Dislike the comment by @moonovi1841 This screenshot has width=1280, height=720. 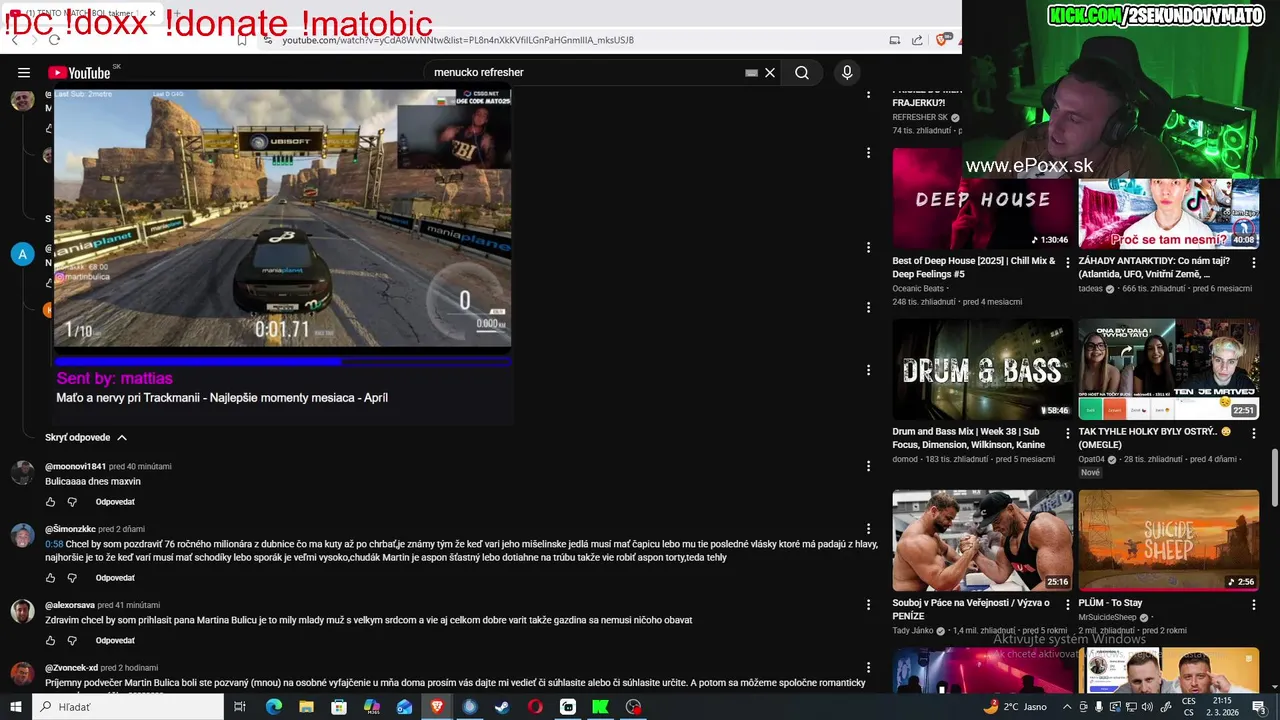pos(72,502)
